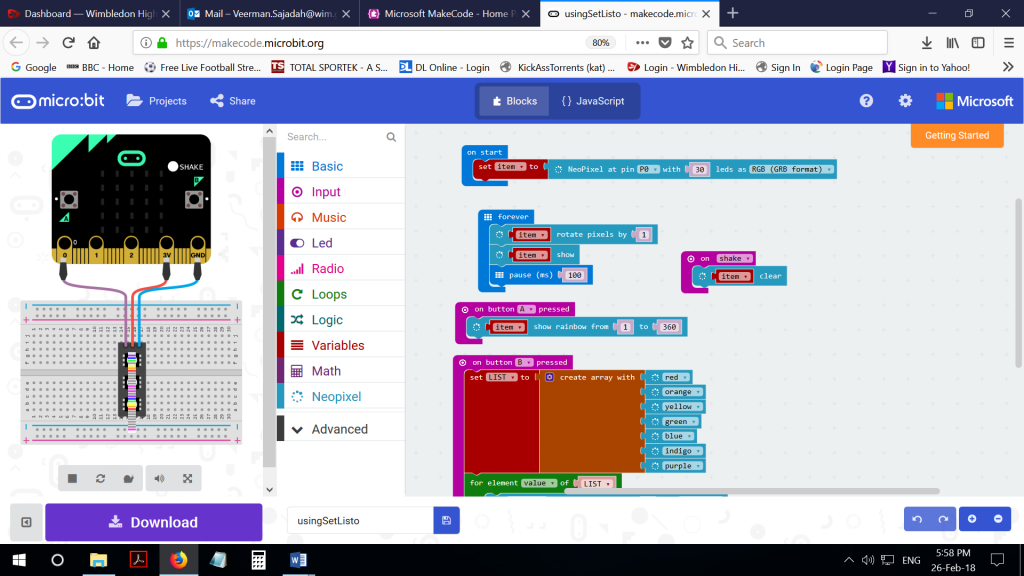Open the settings gear in the MakeCode header

click(x=905, y=101)
